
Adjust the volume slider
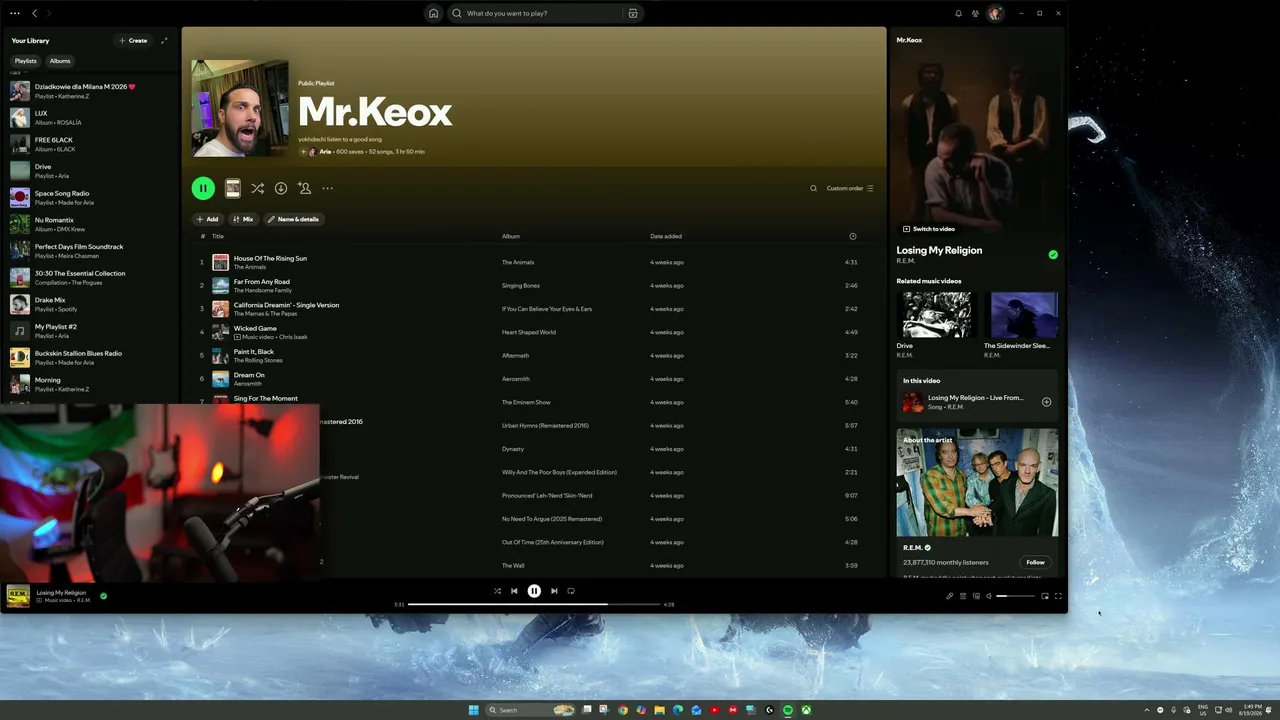pyautogui.click(x=1015, y=596)
